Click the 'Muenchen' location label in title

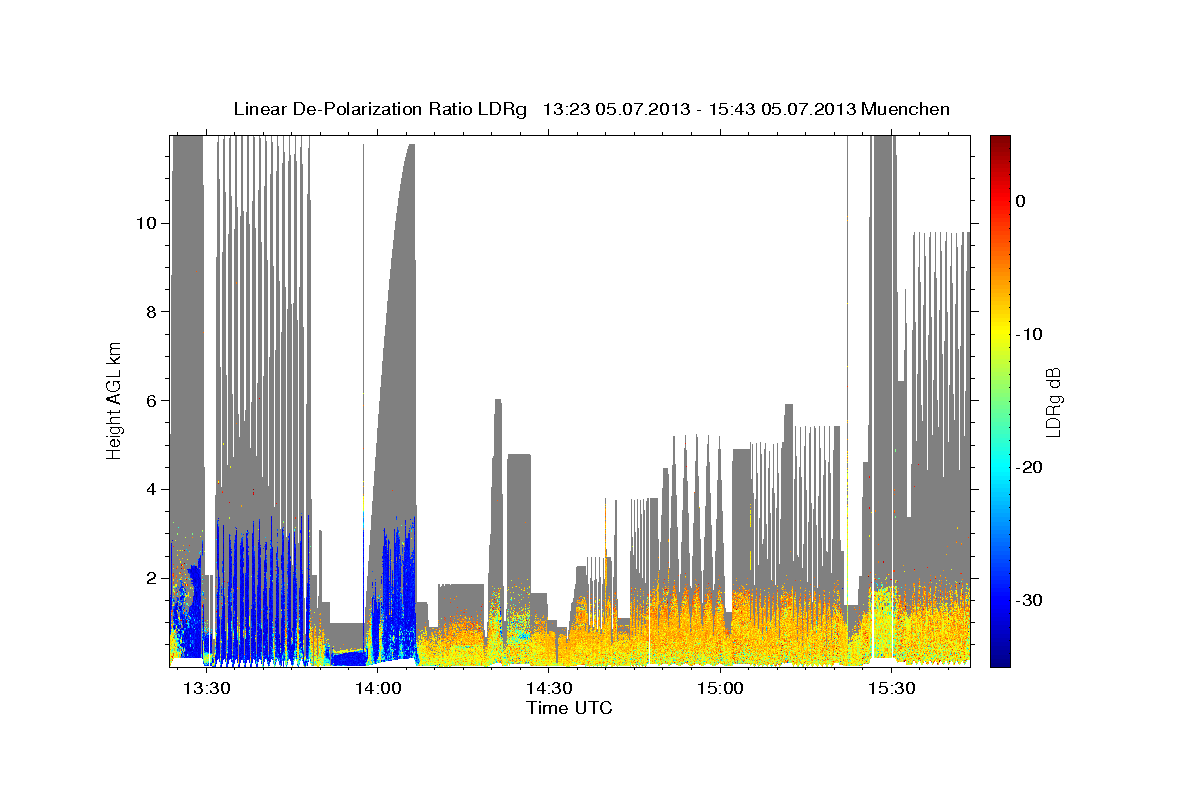907,109
